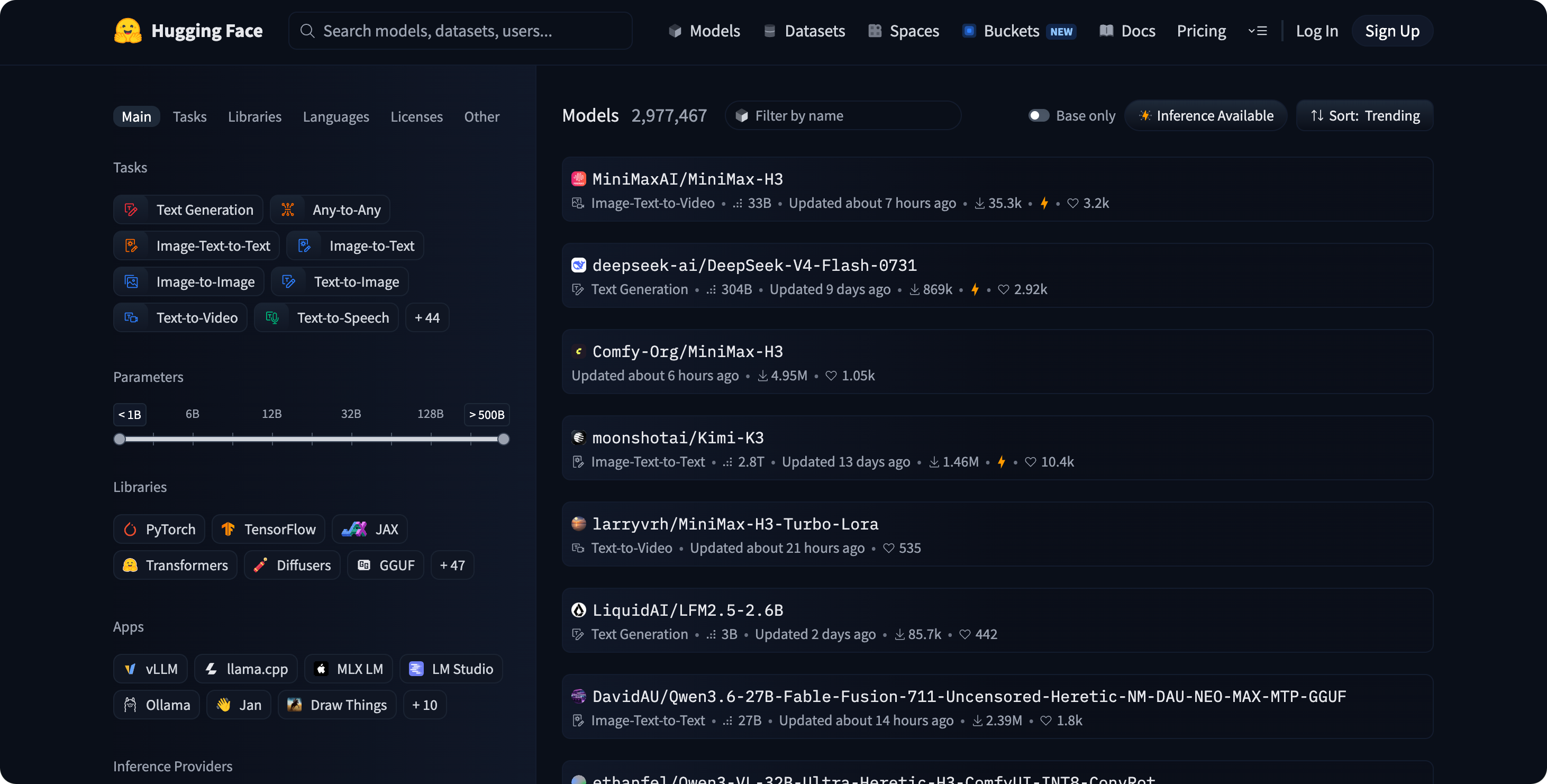Switch to the Main filter tab
The image size is (1547, 784).
point(137,116)
